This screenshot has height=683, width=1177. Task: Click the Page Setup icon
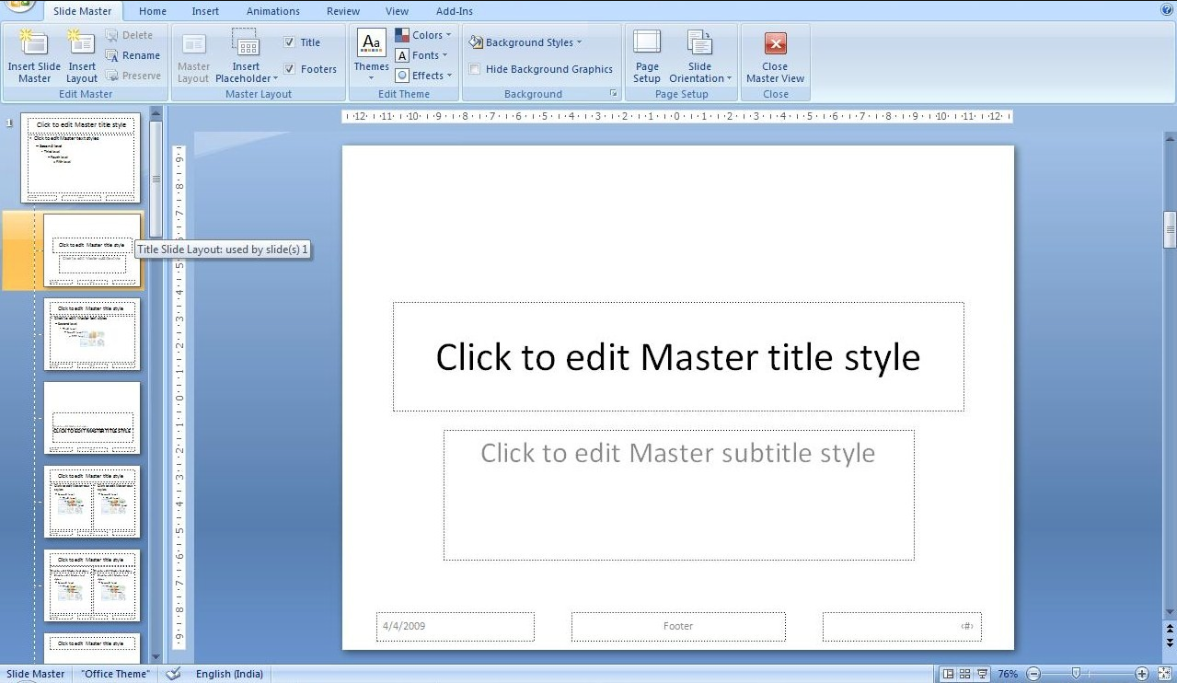coord(646,55)
